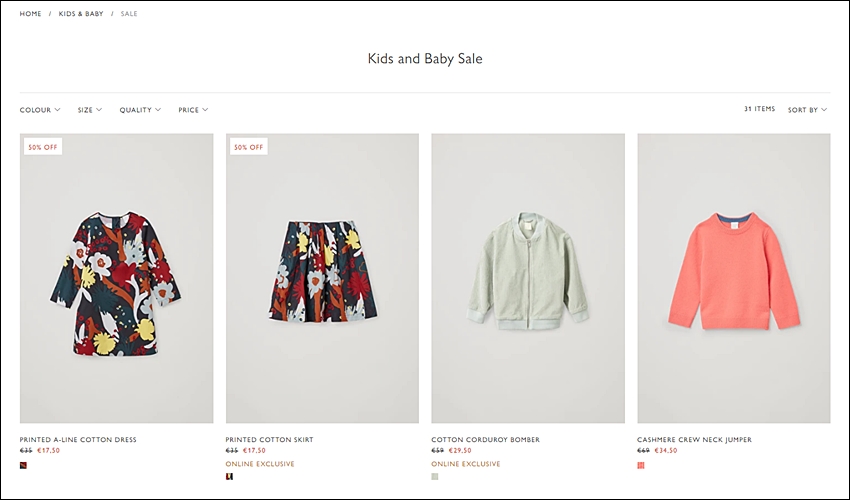Select the skirt print colour swatch

coord(229,477)
